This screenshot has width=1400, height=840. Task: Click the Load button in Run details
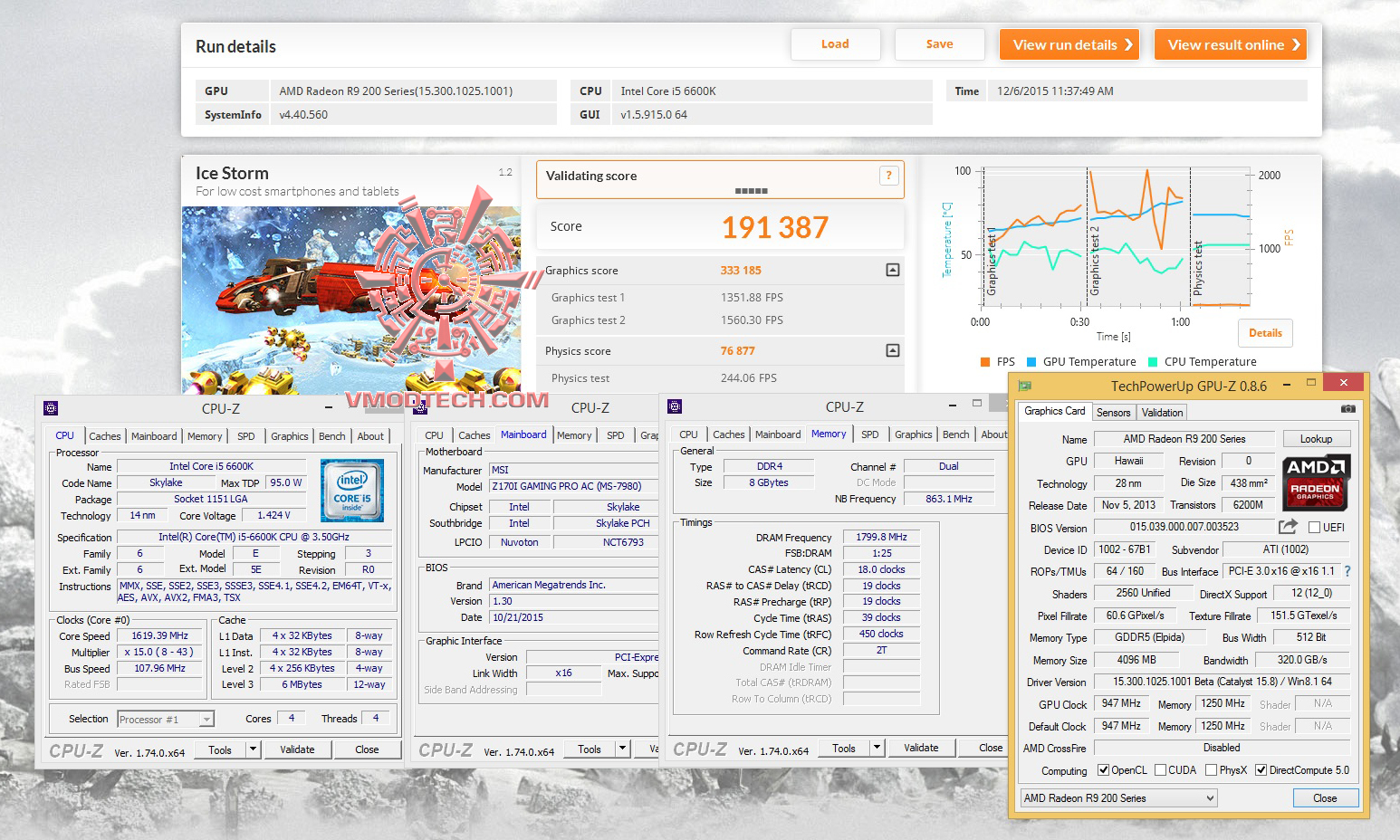[835, 44]
